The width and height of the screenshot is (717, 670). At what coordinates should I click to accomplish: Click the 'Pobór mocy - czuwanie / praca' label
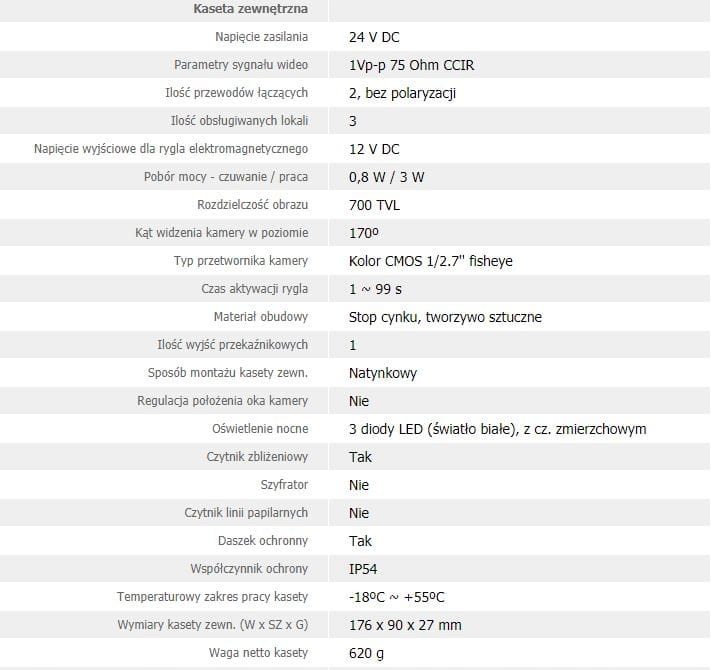click(226, 177)
